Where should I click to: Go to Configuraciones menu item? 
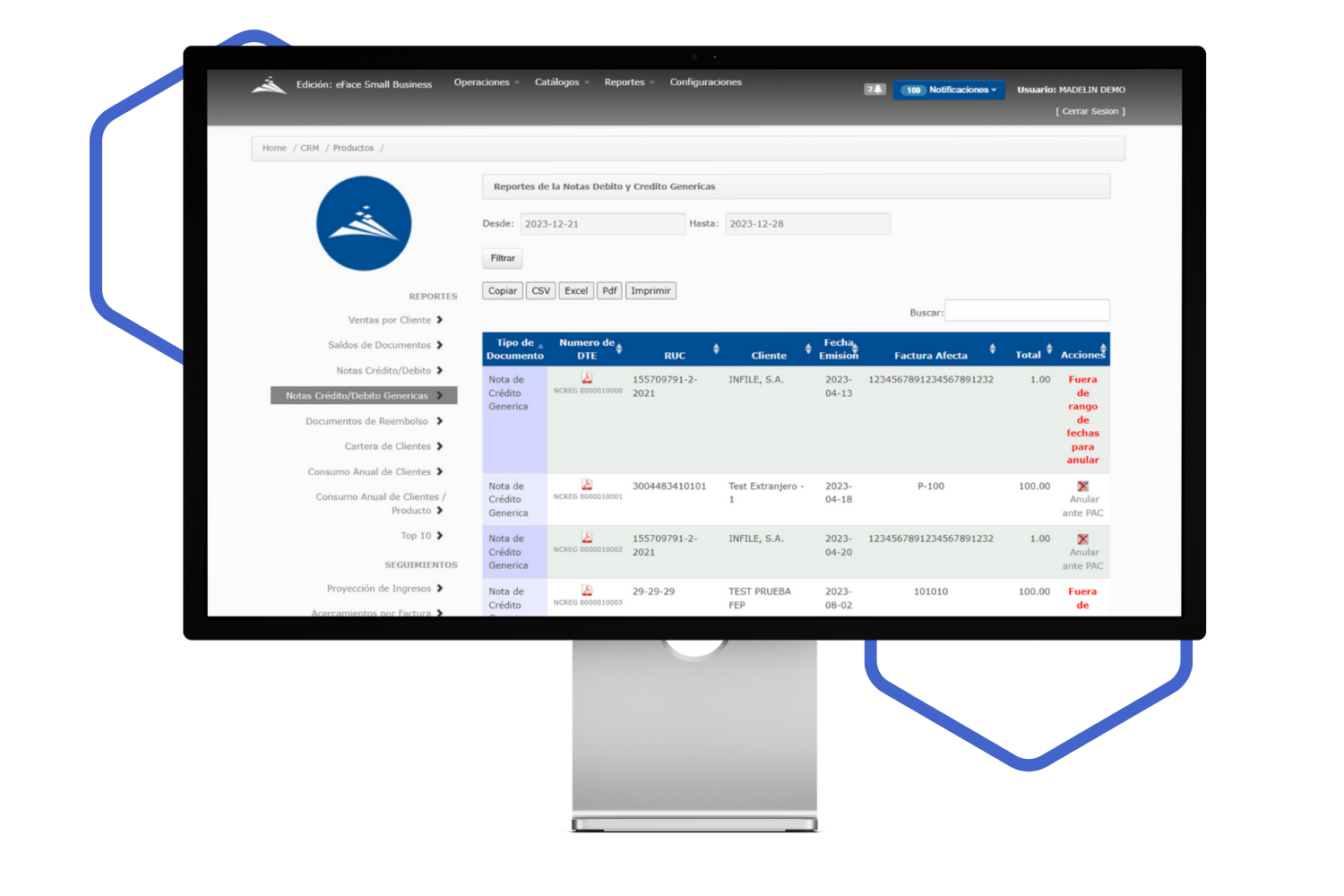(x=705, y=82)
